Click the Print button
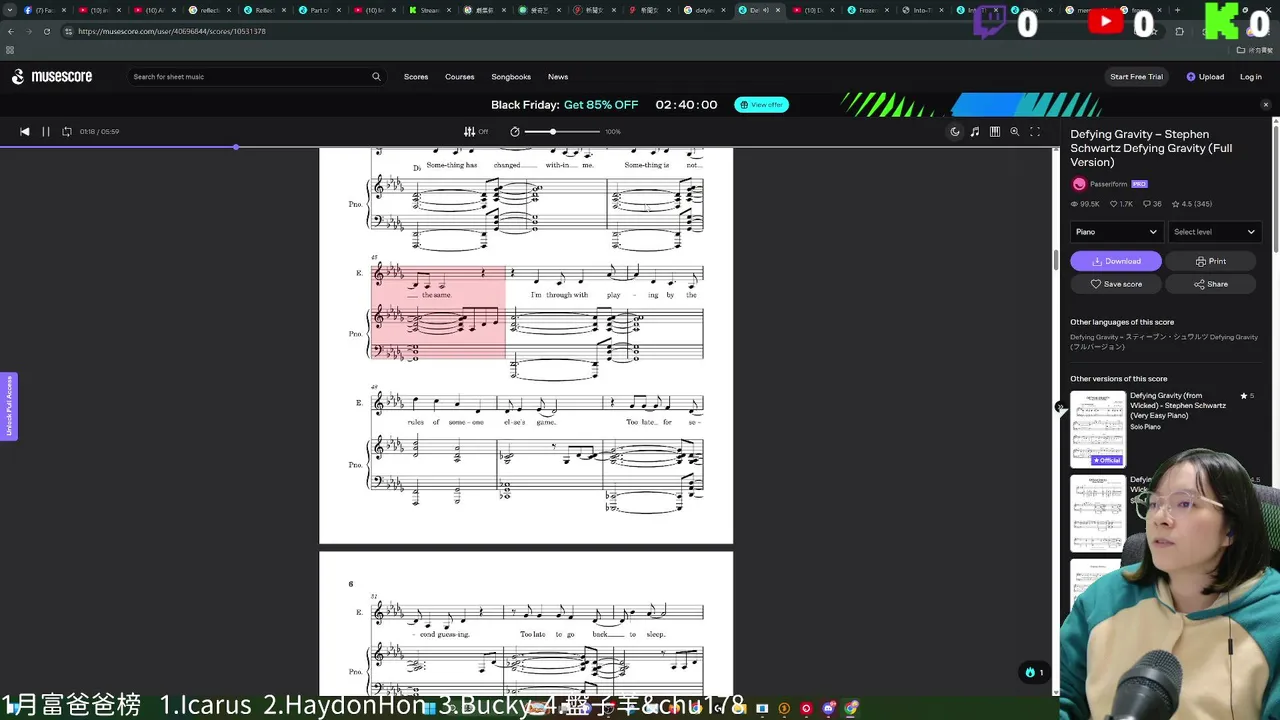The width and height of the screenshot is (1280, 720). click(1210, 261)
